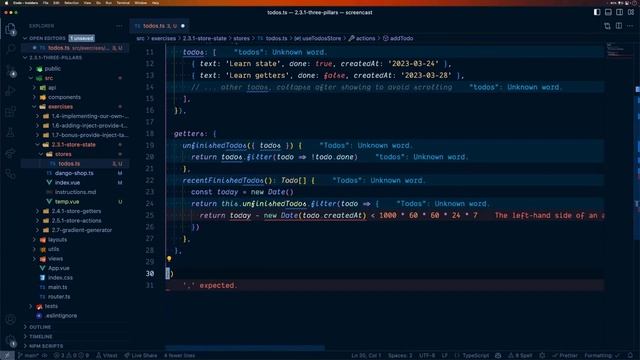The image size is (640, 360).
Task: Click Prettier in the status bar
Action: 565,356
